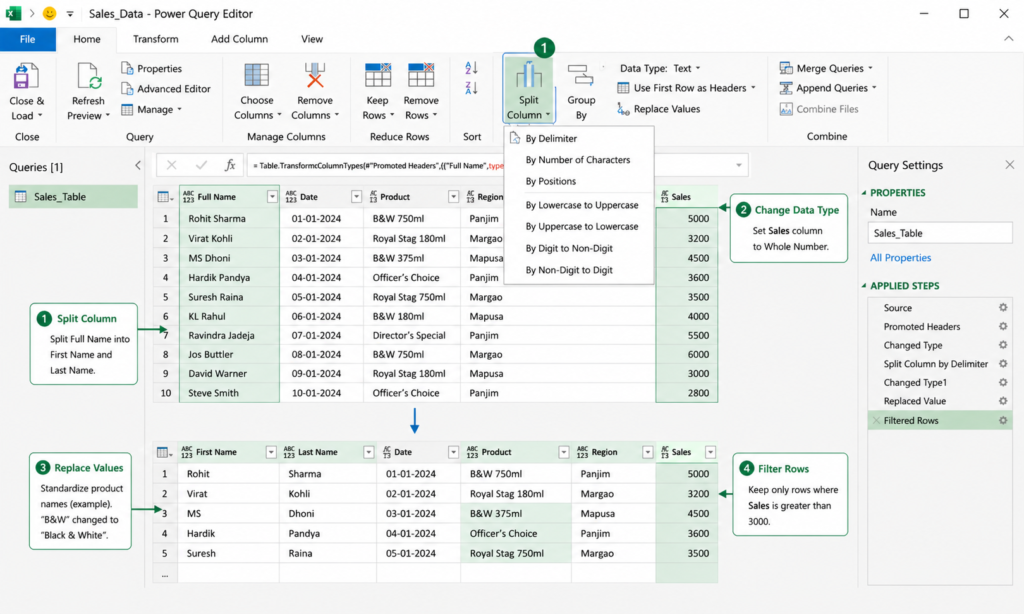Cancel formula edit with the X icon

171,165
